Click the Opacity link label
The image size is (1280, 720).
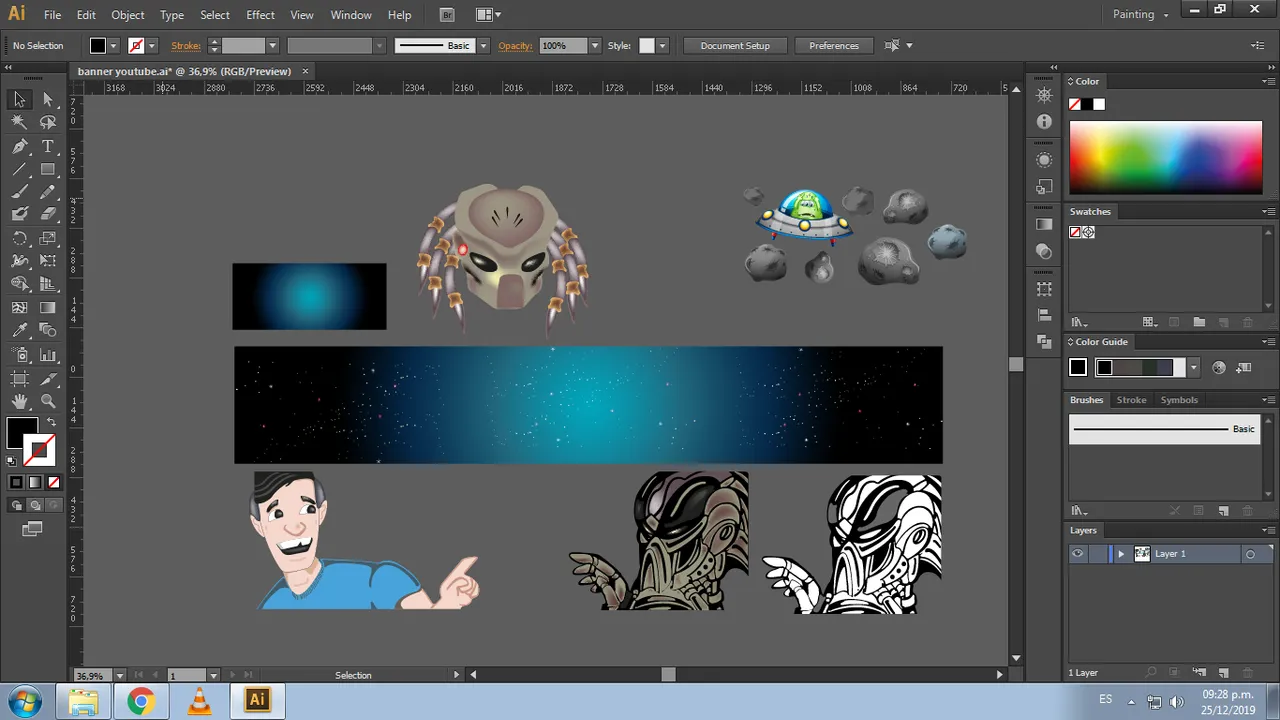pyautogui.click(x=515, y=46)
